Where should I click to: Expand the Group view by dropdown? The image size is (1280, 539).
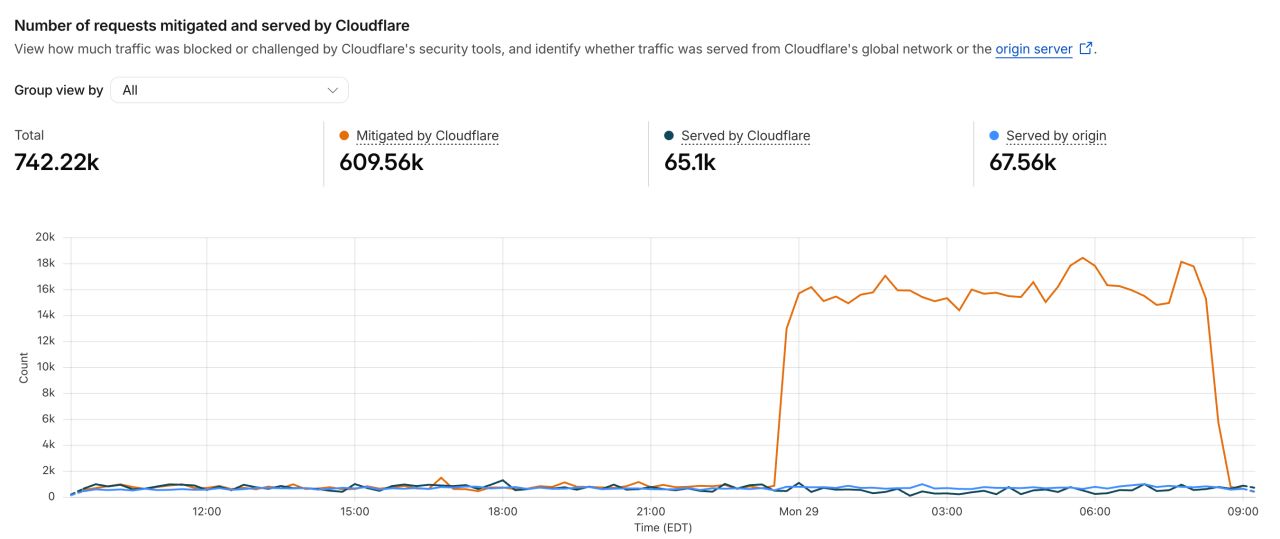click(229, 90)
